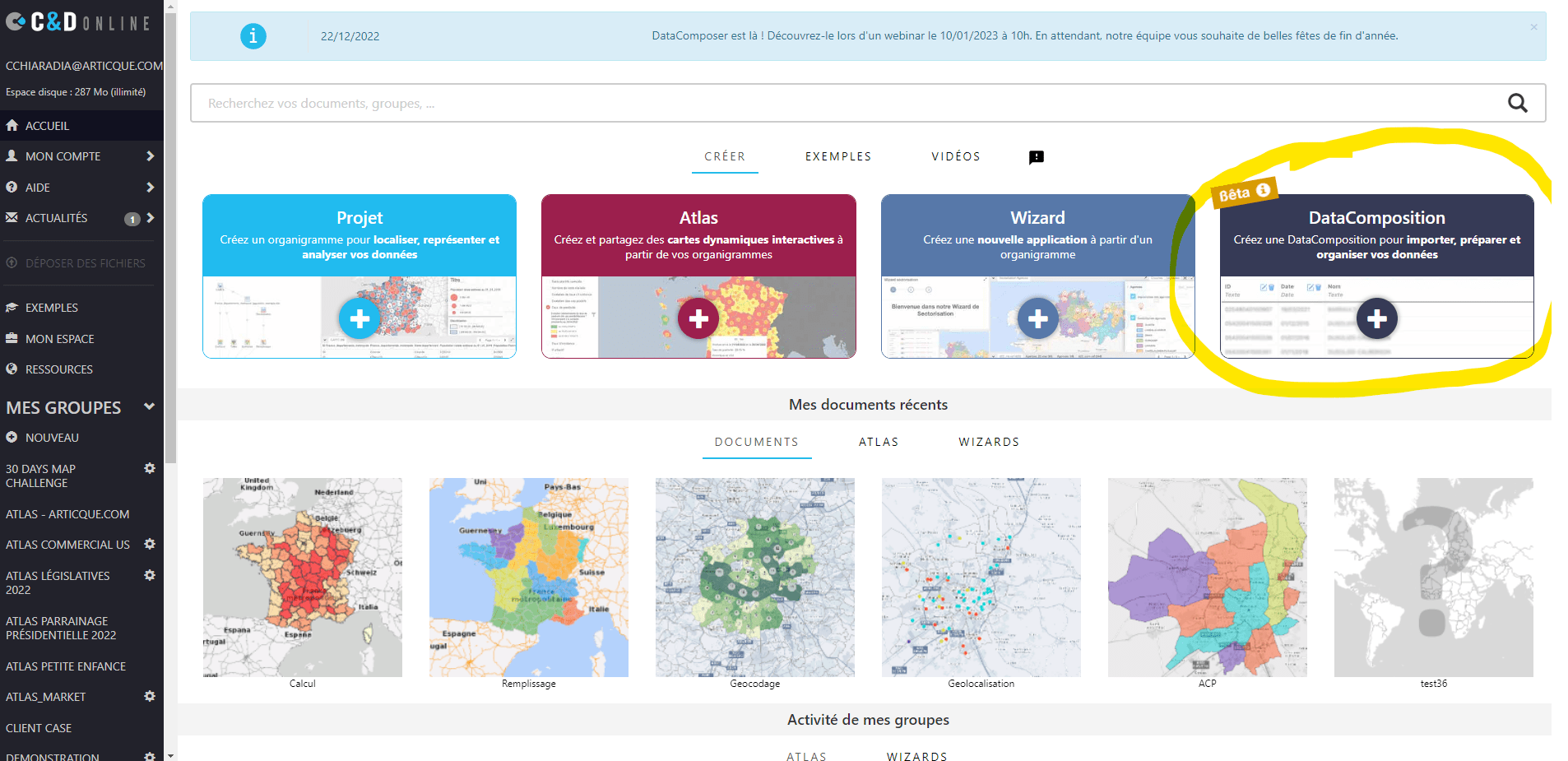Image resolution: width=1568 pixels, height=761 pixels.
Task: Expand the Mon Compte submenu arrow
Action: [x=150, y=155]
